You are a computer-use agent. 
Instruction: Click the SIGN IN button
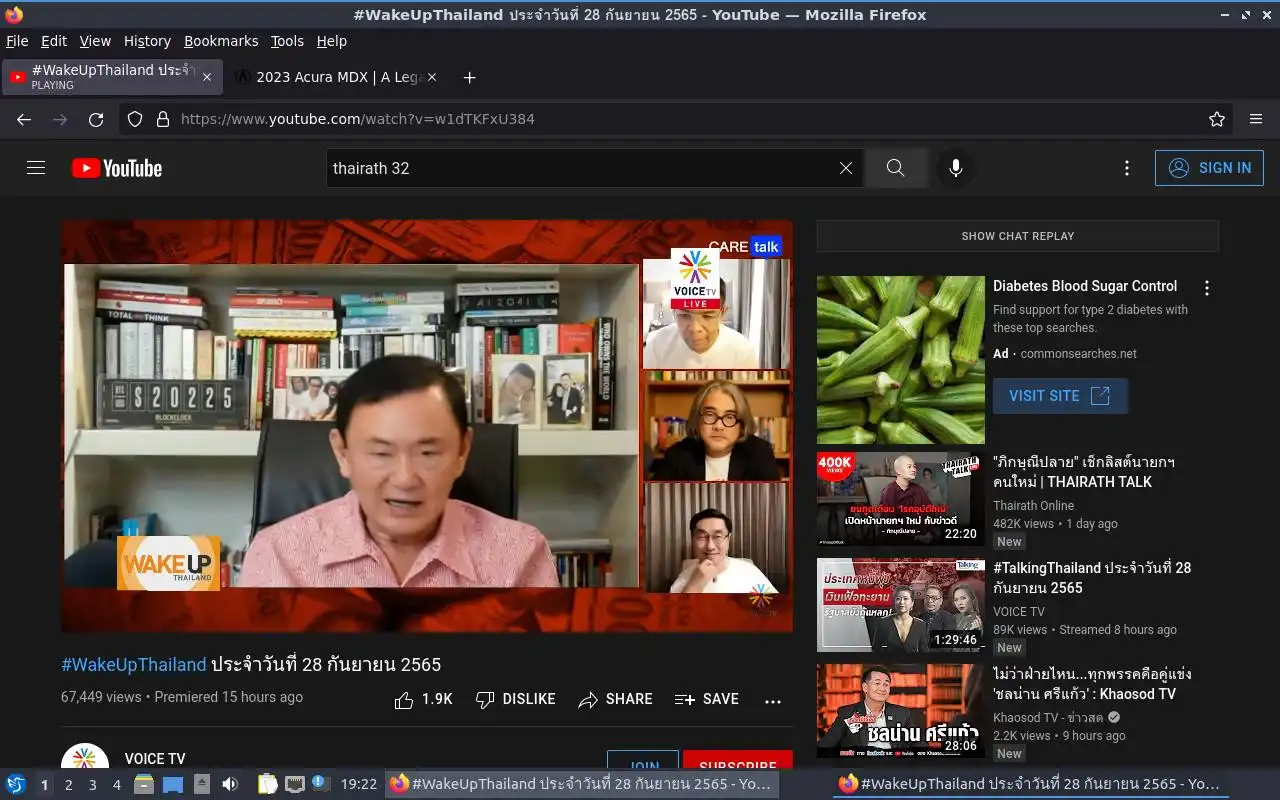(1209, 168)
